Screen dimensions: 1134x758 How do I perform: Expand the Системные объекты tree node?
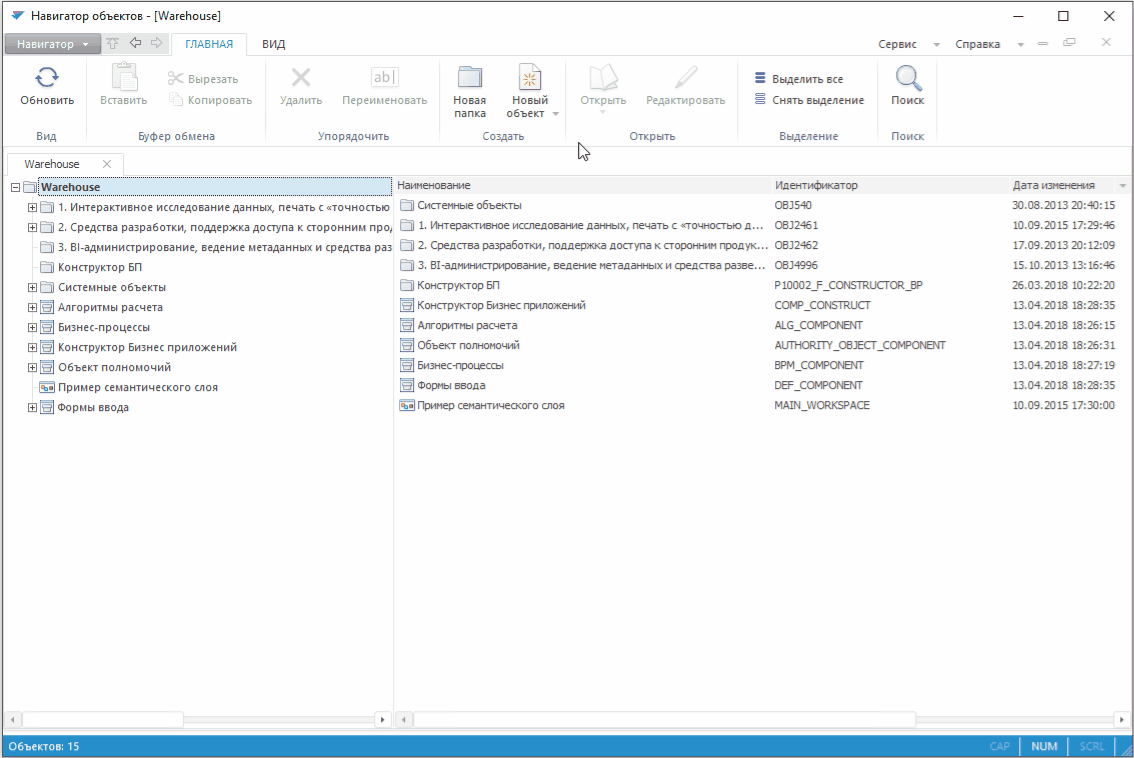pyautogui.click(x=32, y=288)
